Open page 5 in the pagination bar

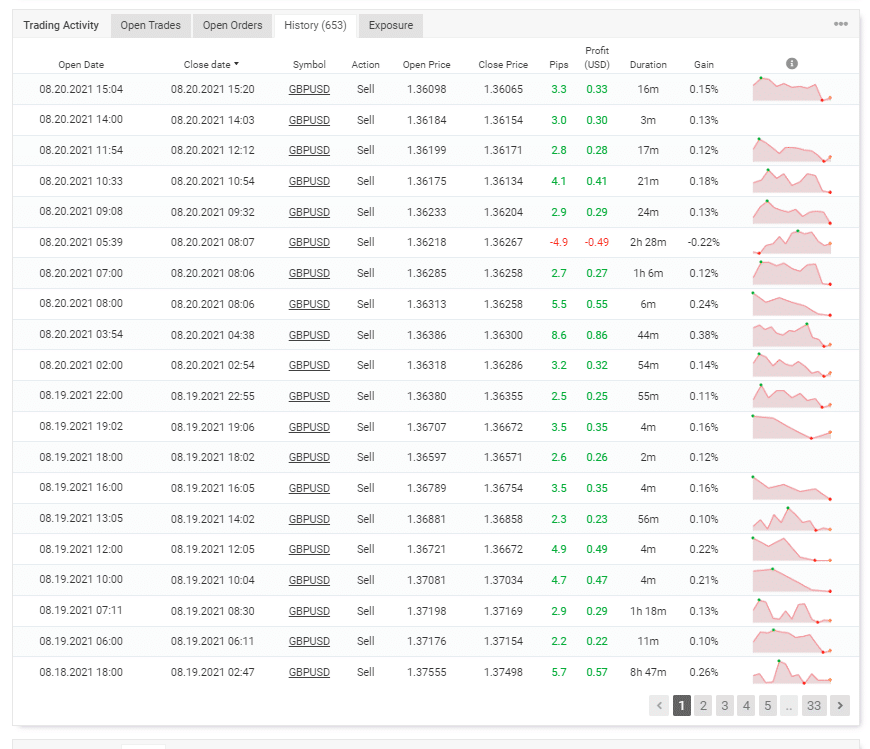767,705
